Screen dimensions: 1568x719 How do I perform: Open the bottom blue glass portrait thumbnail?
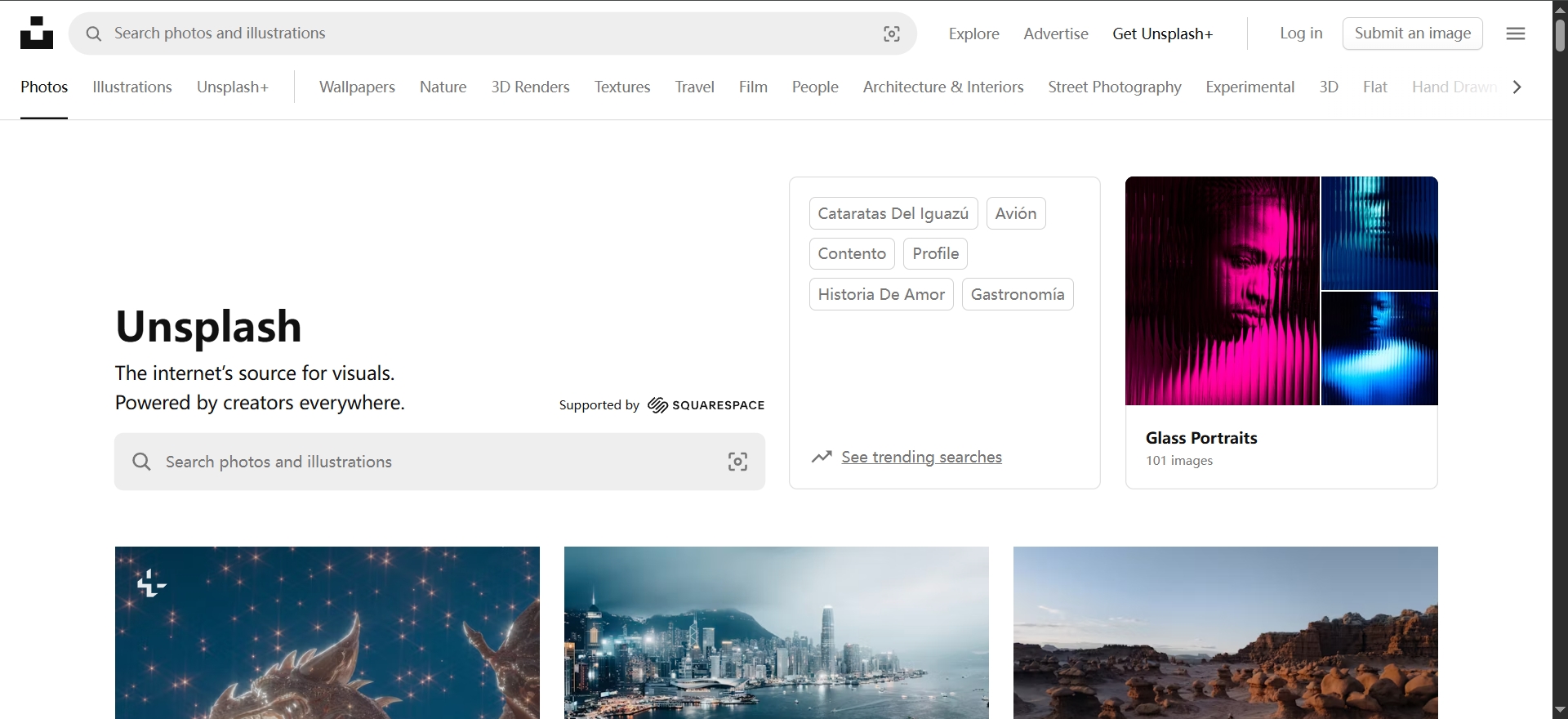tap(1380, 349)
